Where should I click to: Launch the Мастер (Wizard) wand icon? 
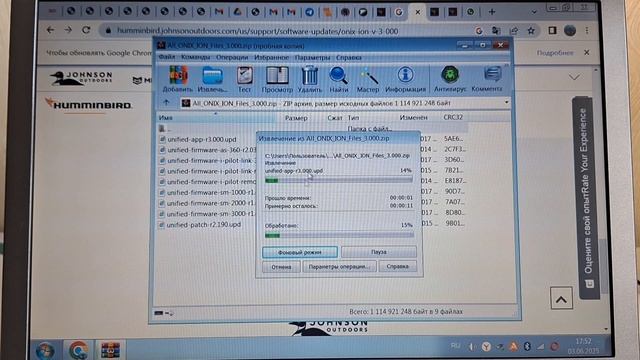coord(368,79)
